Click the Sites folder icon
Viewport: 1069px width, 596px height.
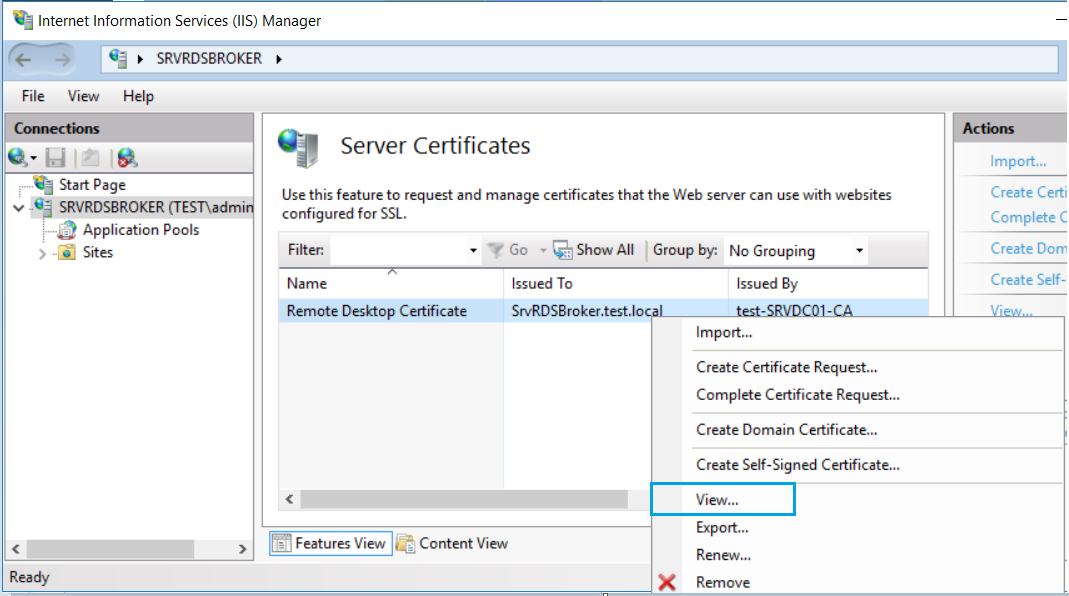click(67, 252)
